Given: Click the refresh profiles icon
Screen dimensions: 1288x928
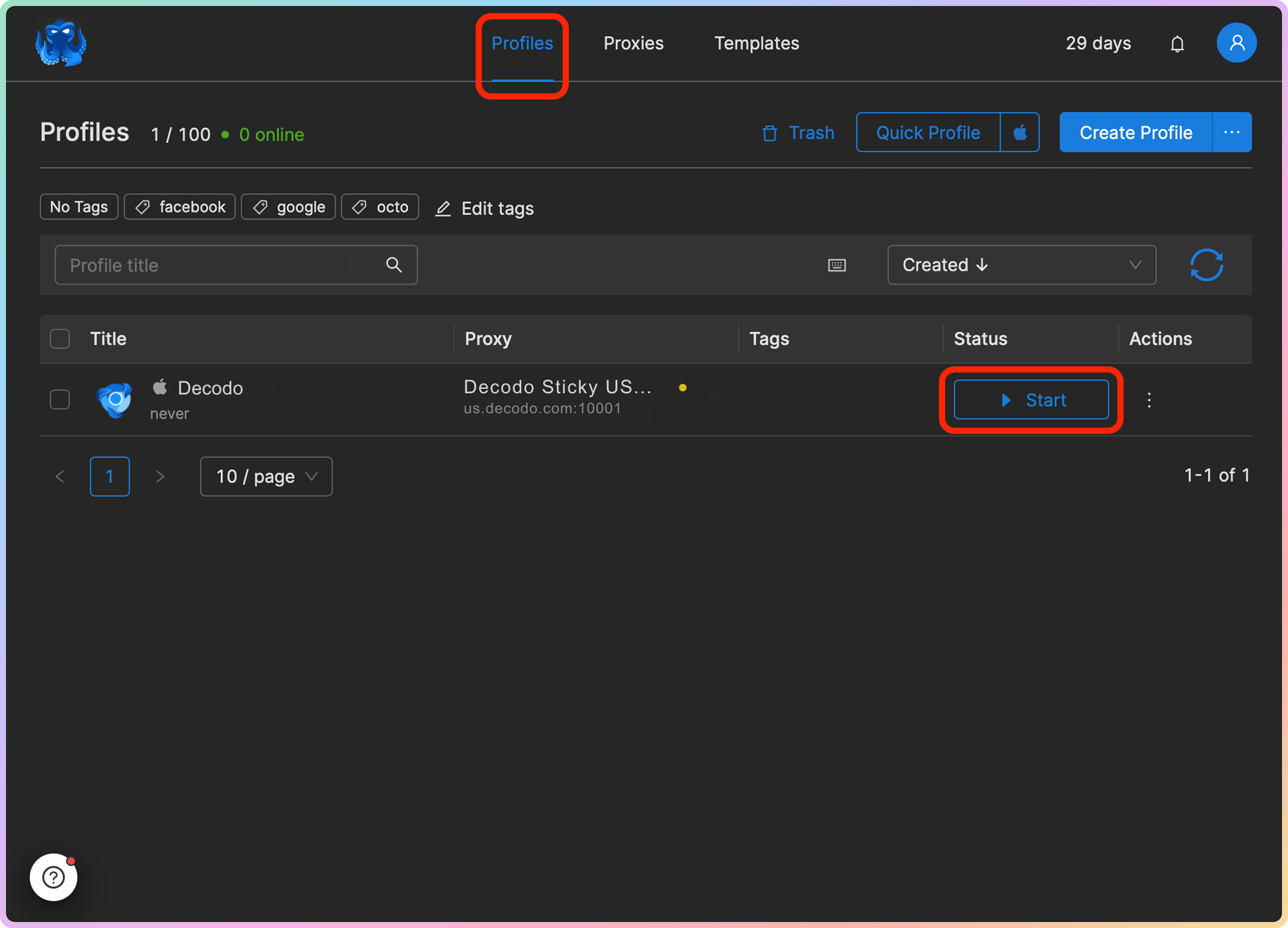Looking at the screenshot, I should pos(1206,265).
